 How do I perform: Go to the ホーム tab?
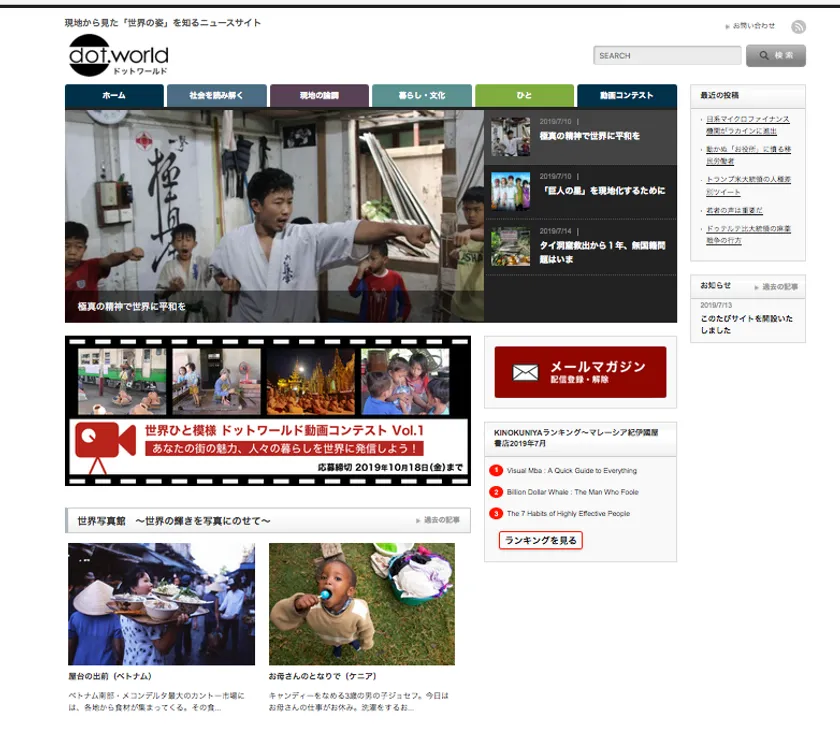114,96
